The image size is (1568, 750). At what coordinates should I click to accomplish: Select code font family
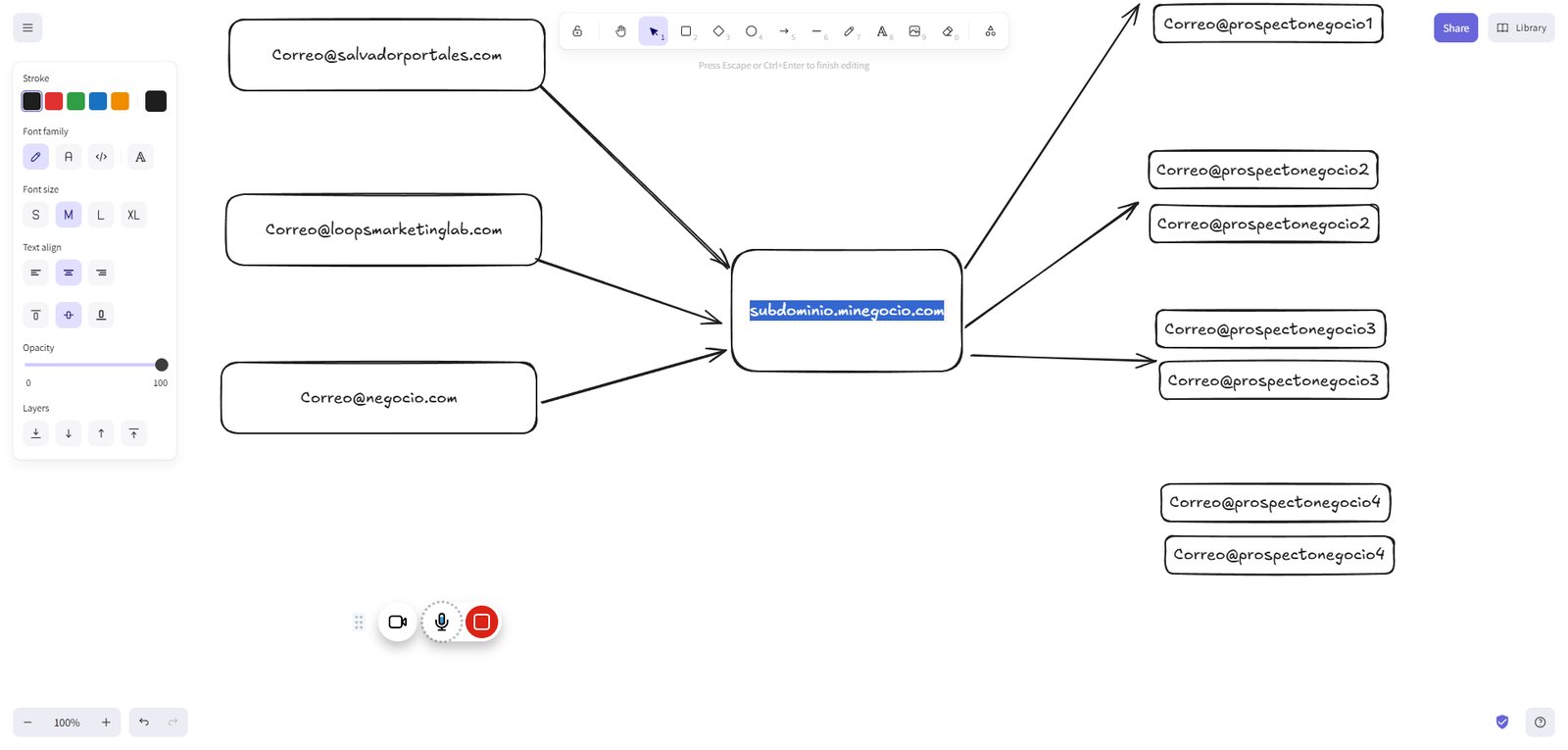point(101,157)
